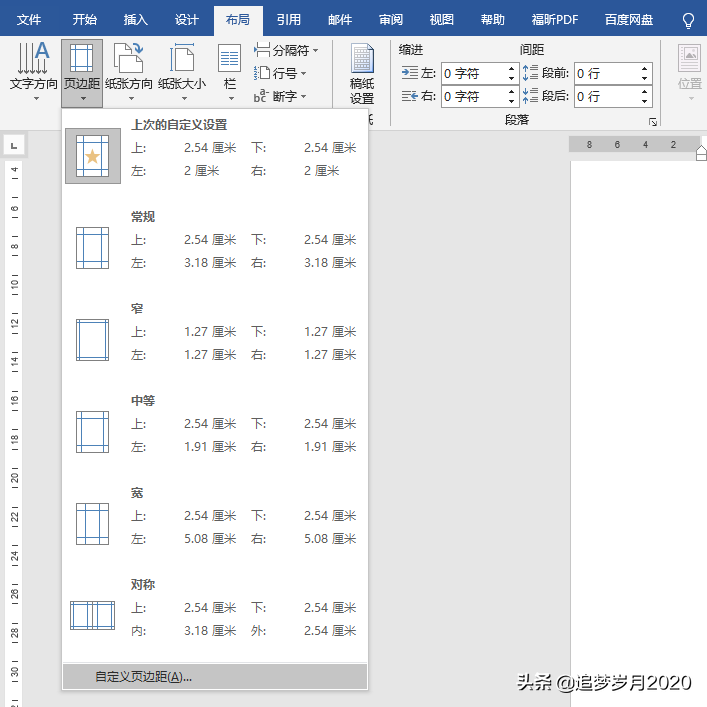The height and width of the screenshot is (707, 707).
Task: Switch to the References (引用) tab
Action: tap(288, 20)
